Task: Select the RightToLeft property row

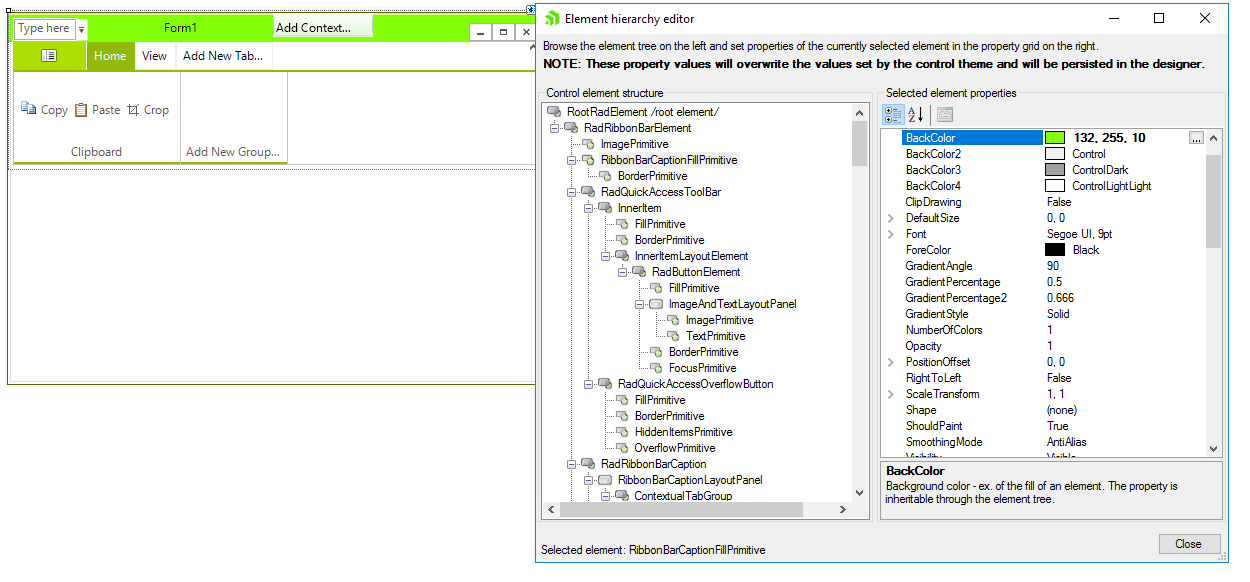Action: click(x=1043, y=378)
